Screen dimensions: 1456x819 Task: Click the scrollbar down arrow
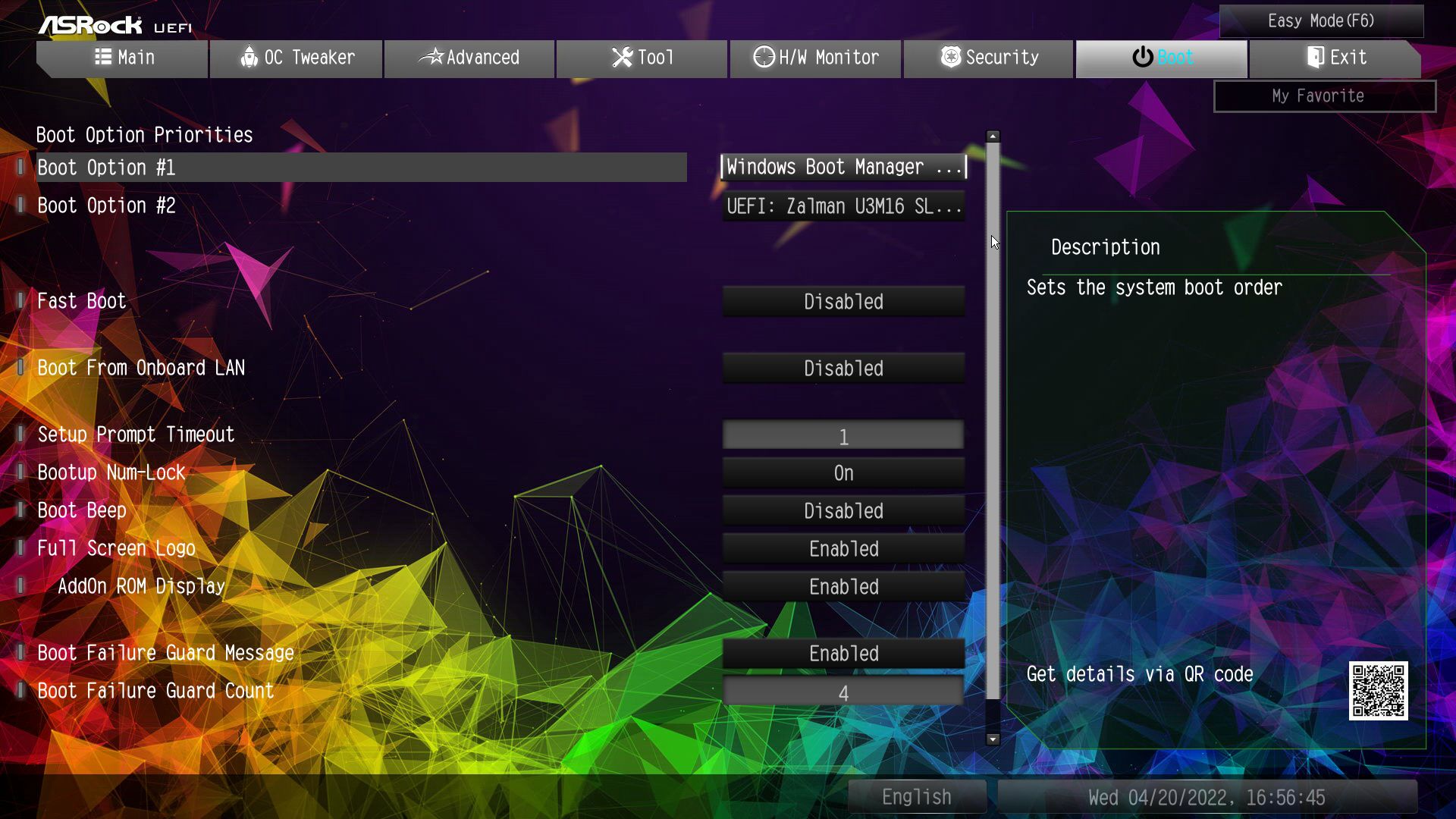pyautogui.click(x=993, y=739)
